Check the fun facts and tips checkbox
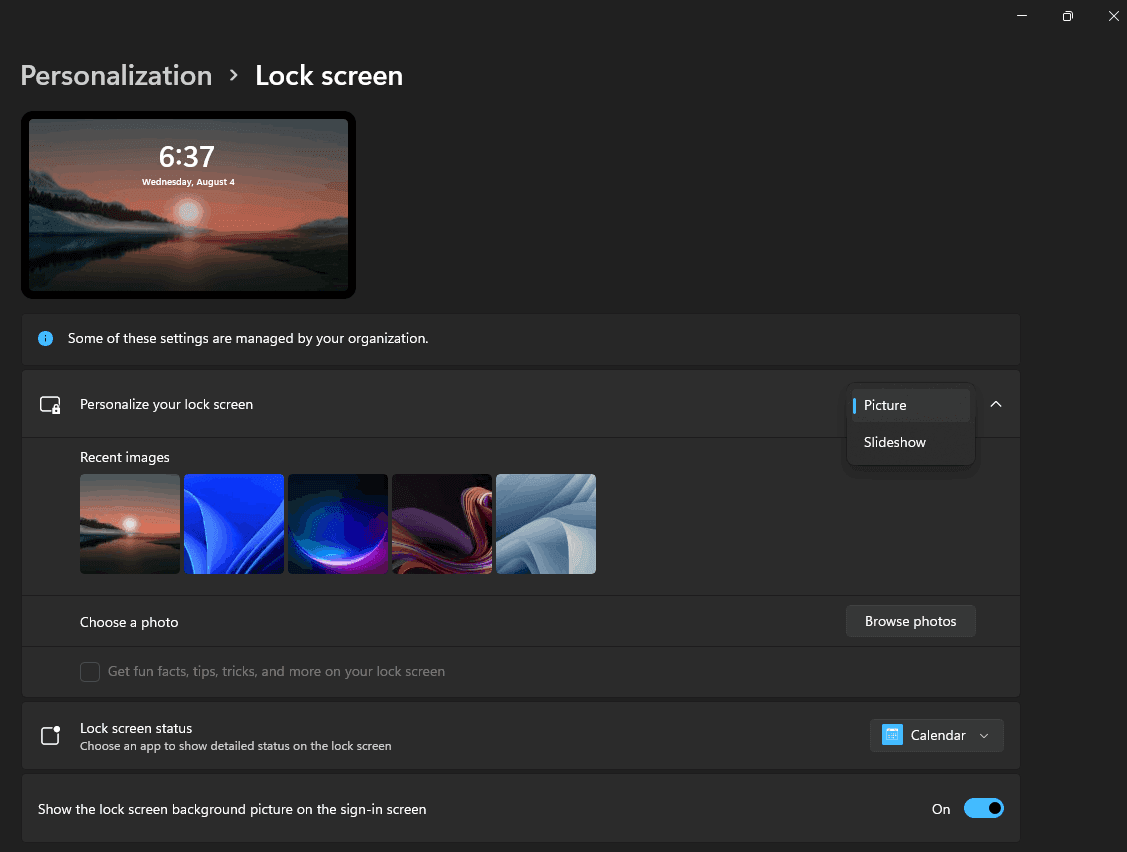Image resolution: width=1127 pixels, height=852 pixels. pos(89,671)
